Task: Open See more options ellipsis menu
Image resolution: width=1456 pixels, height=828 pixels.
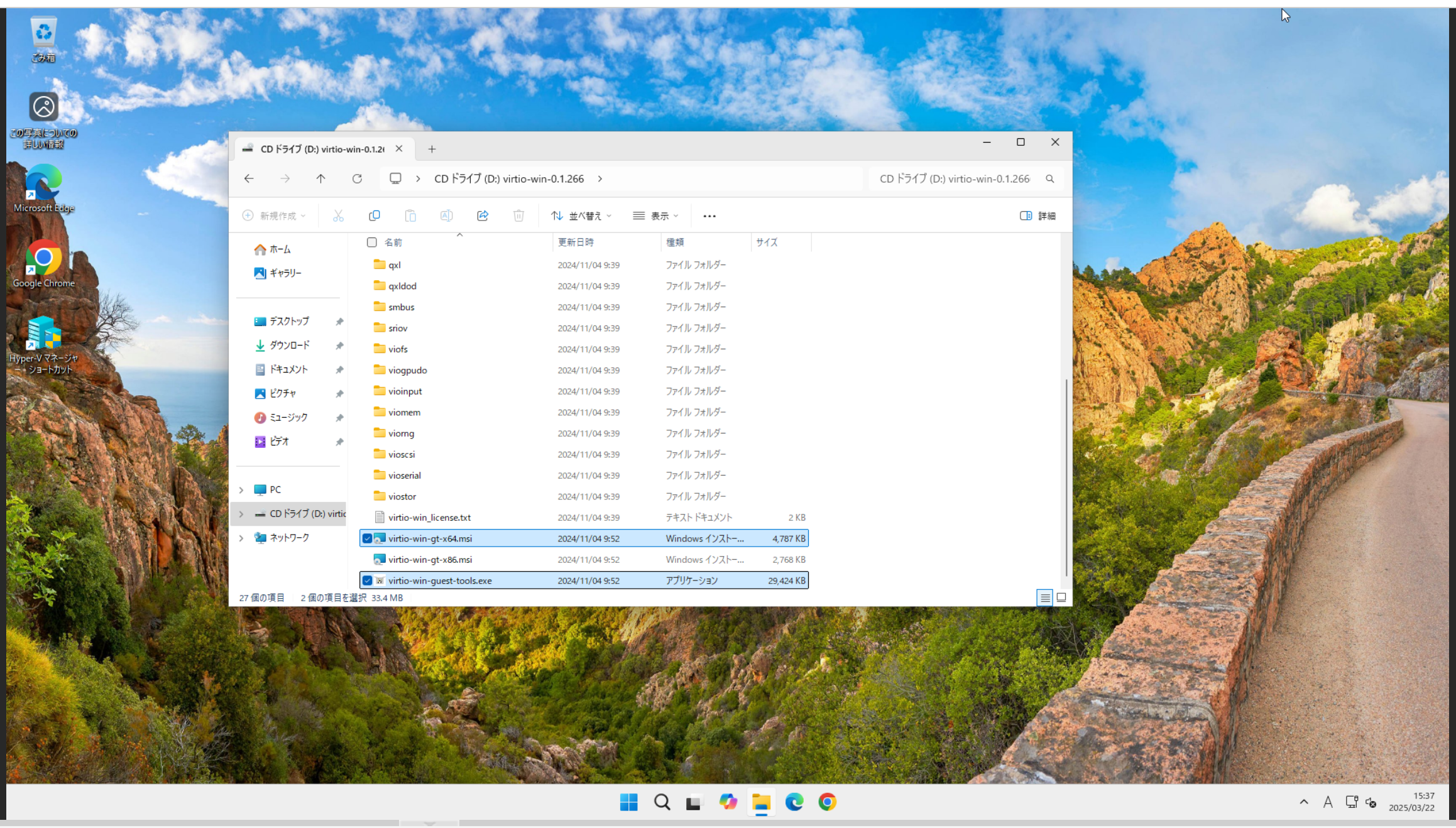Action: tap(709, 215)
